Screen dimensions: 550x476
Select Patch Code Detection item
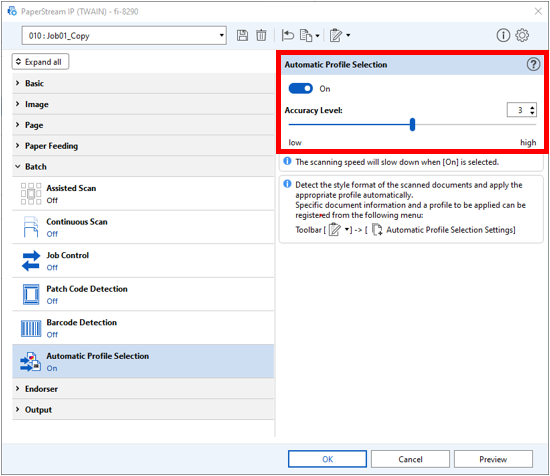(143, 294)
